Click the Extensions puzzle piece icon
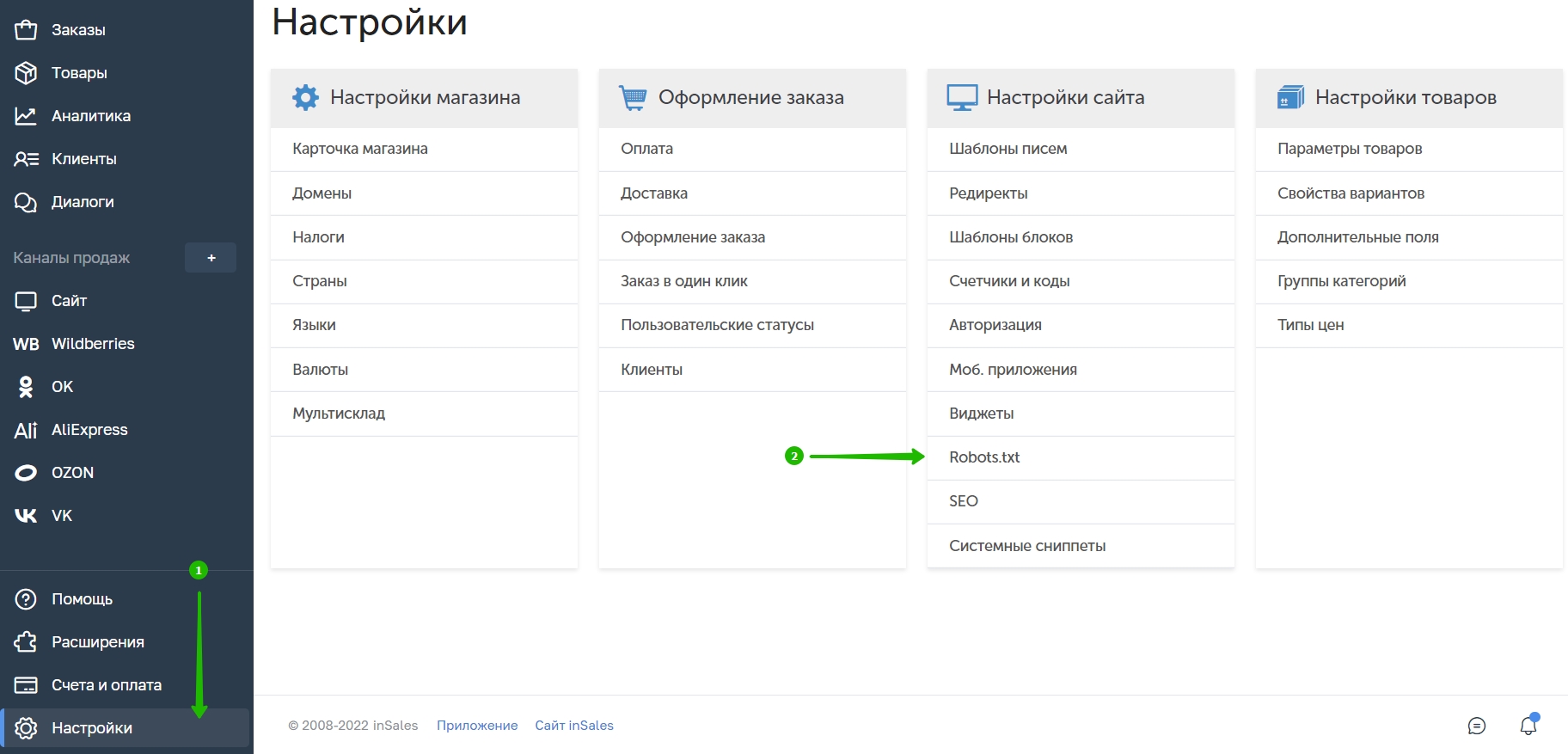The width and height of the screenshot is (1568, 754). 26,642
